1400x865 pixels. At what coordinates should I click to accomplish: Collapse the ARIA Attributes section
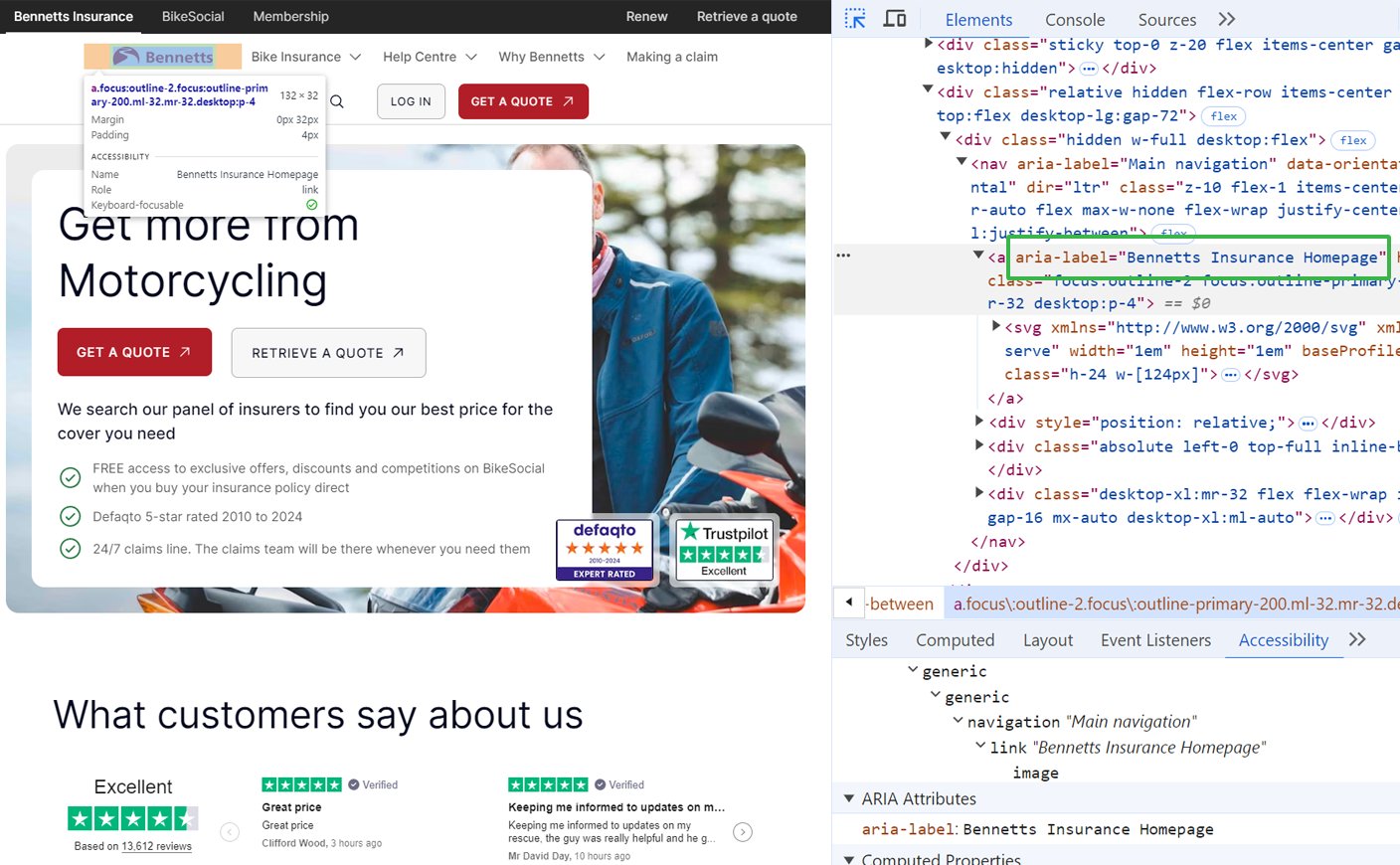849,798
